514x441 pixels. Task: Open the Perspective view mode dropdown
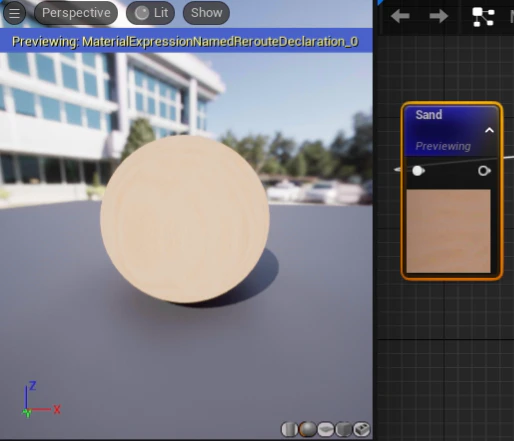point(76,13)
